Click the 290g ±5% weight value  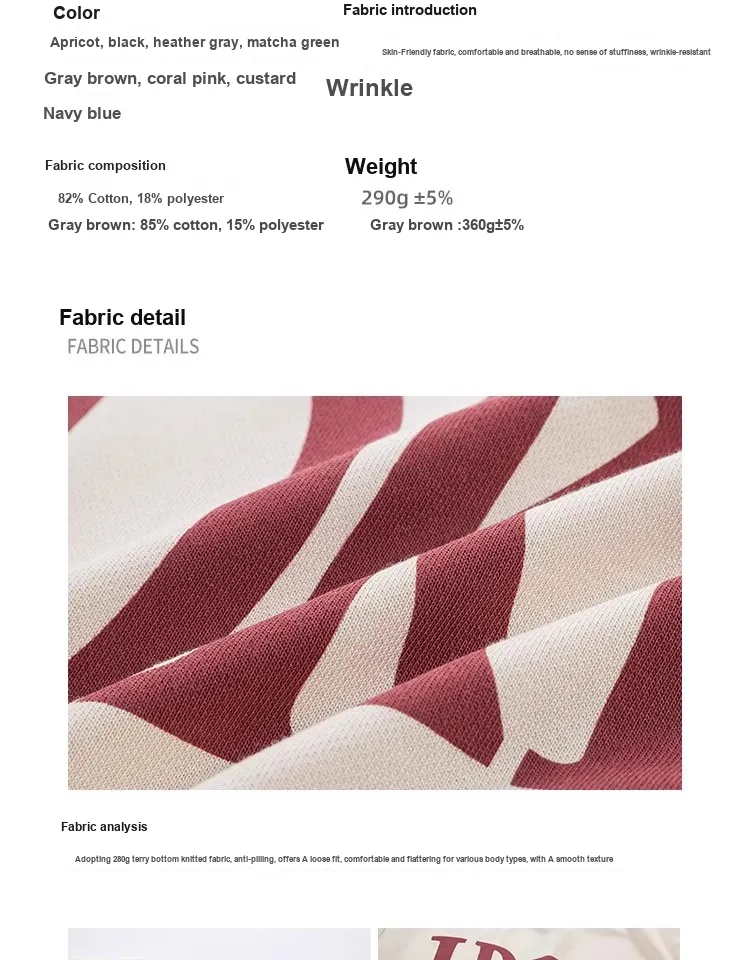point(407,198)
